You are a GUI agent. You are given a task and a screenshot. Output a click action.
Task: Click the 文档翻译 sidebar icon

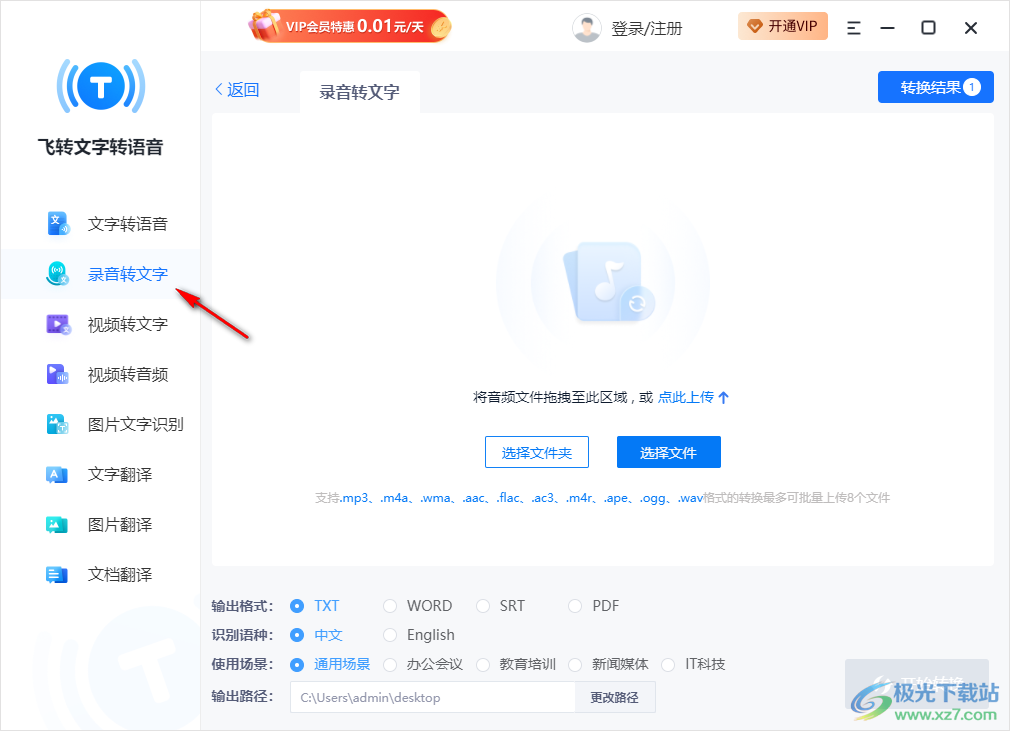(x=58, y=574)
